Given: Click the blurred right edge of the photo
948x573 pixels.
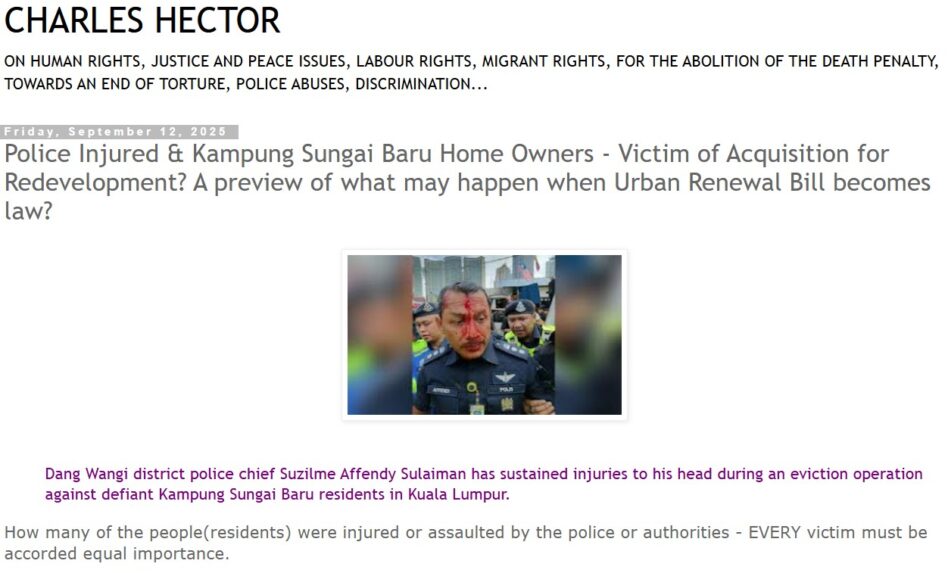Looking at the screenshot, I should click(588, 335).
